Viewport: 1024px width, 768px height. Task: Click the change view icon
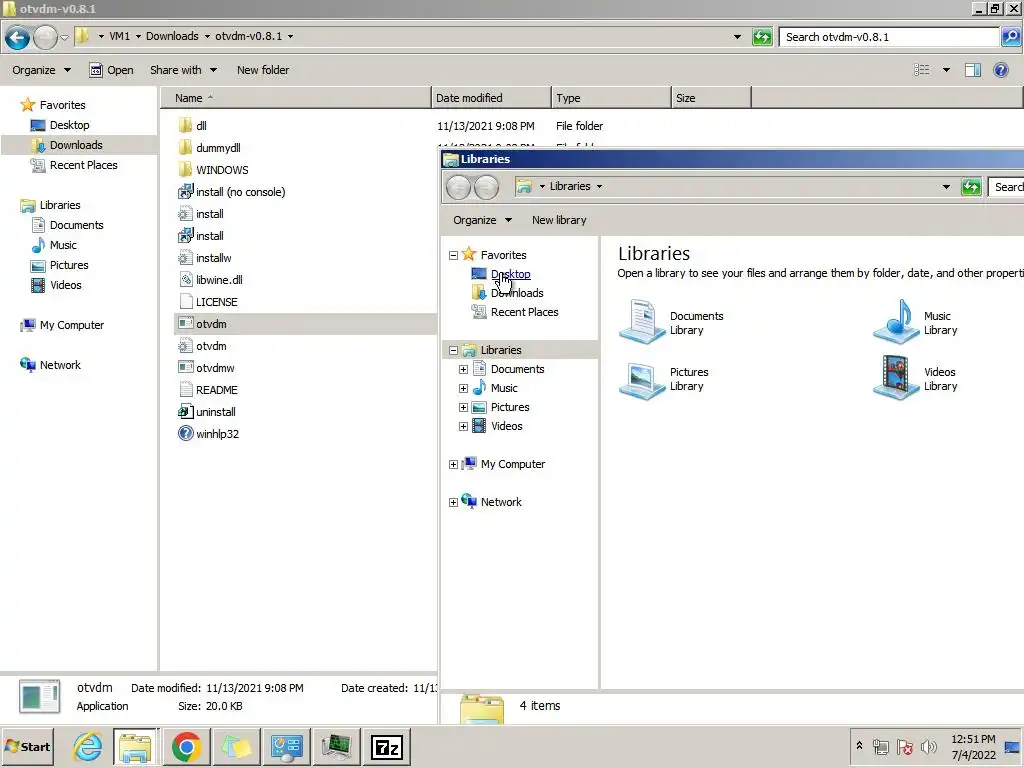coord(921,70)
